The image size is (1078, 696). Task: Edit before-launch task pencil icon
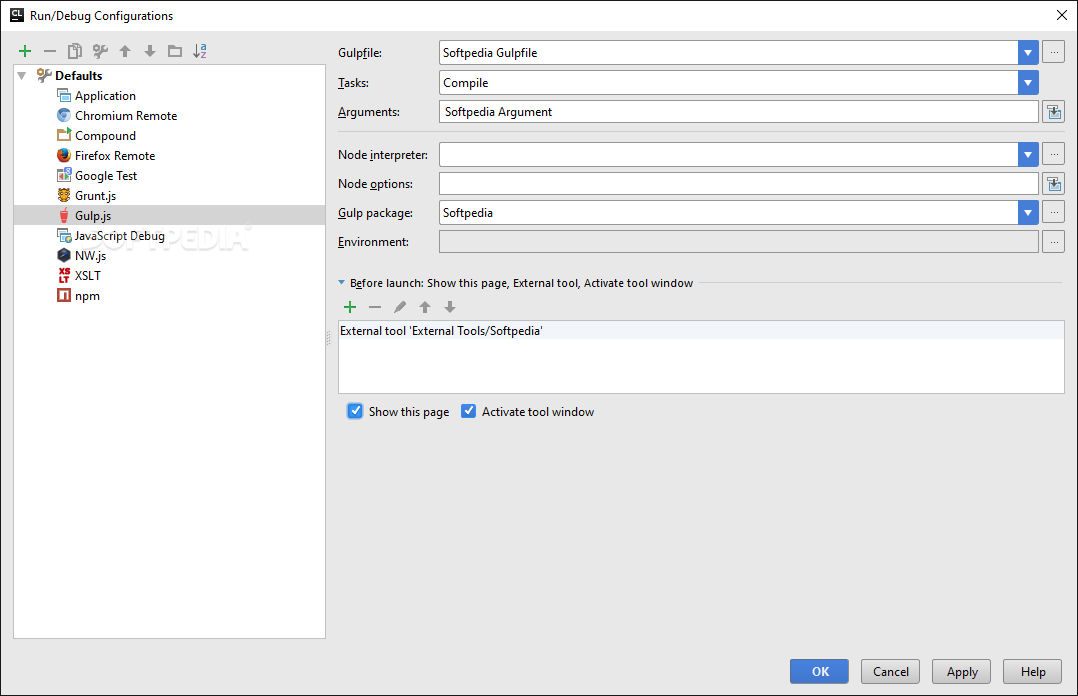(399, 307)
